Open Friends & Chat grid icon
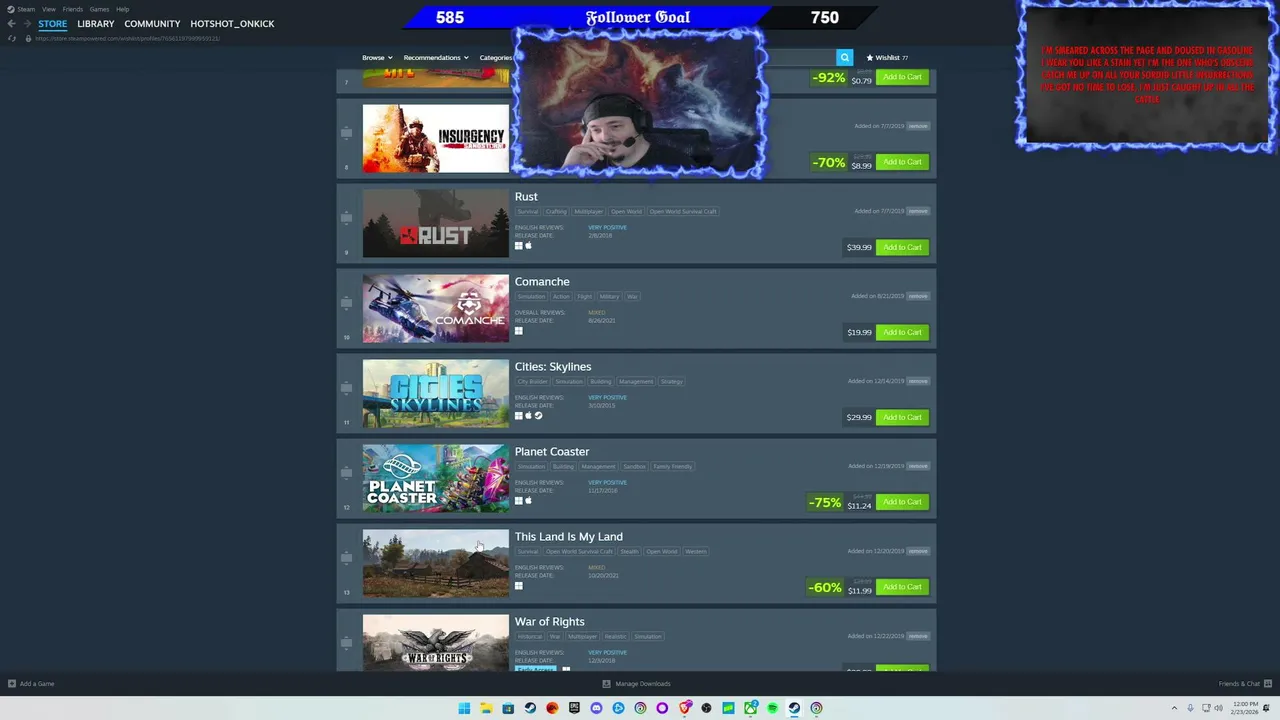This screenshot has height=720, width=1280. click(1267, 684)
